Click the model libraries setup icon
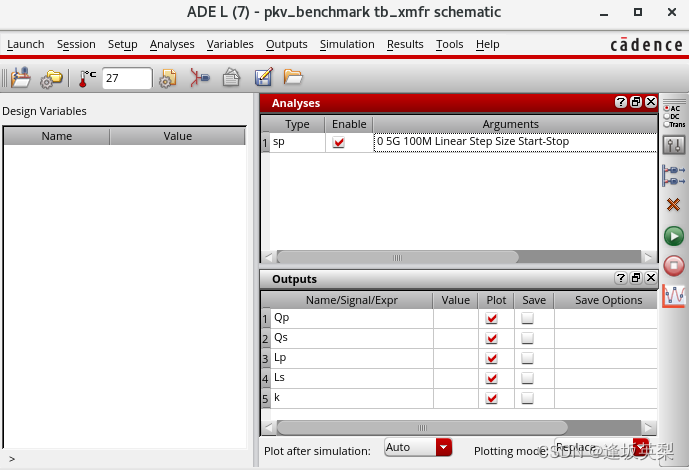This screenshot has height=470, width=689. click(x=167, y=79)
